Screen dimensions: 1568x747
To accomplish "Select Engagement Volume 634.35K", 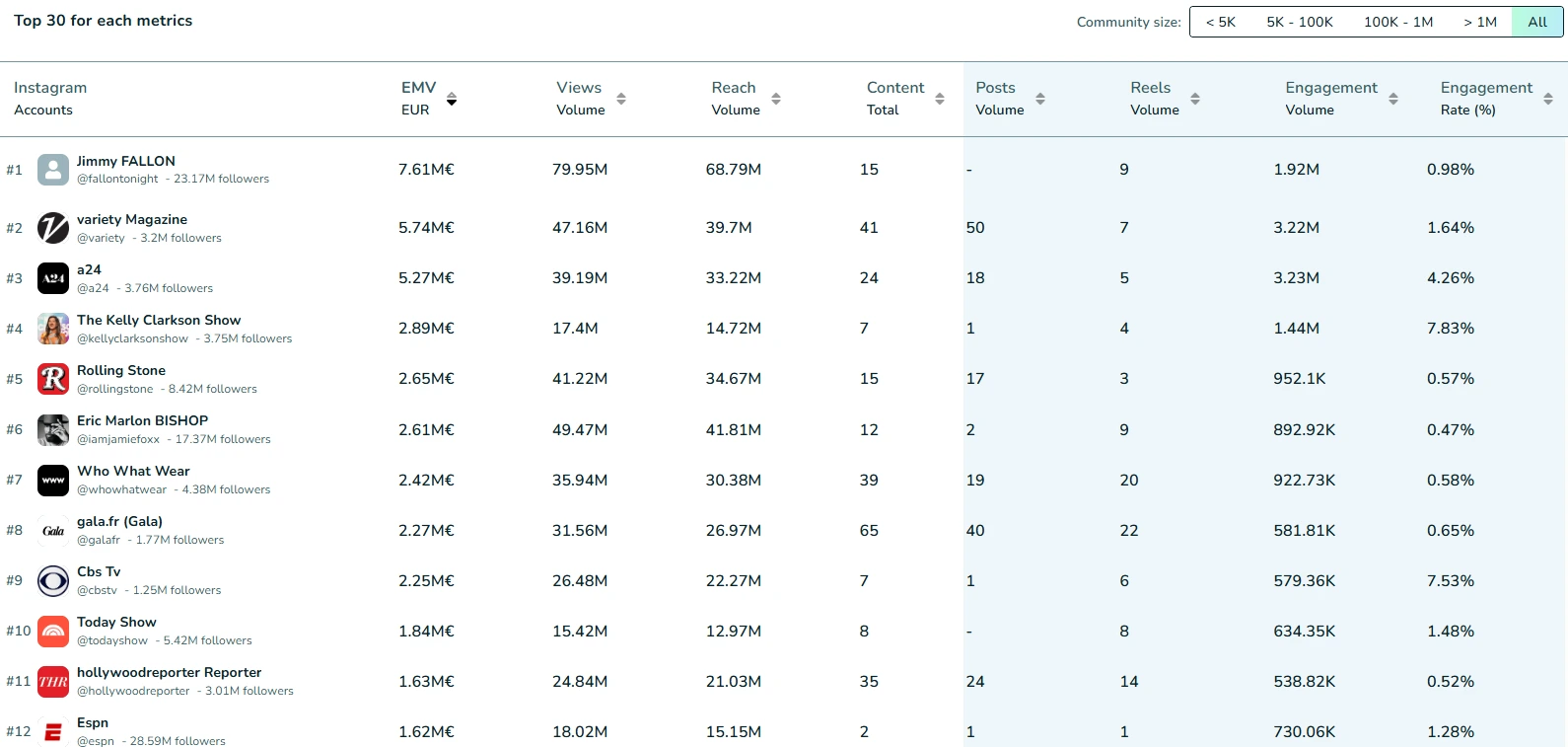I will [x=1305, y=632].
